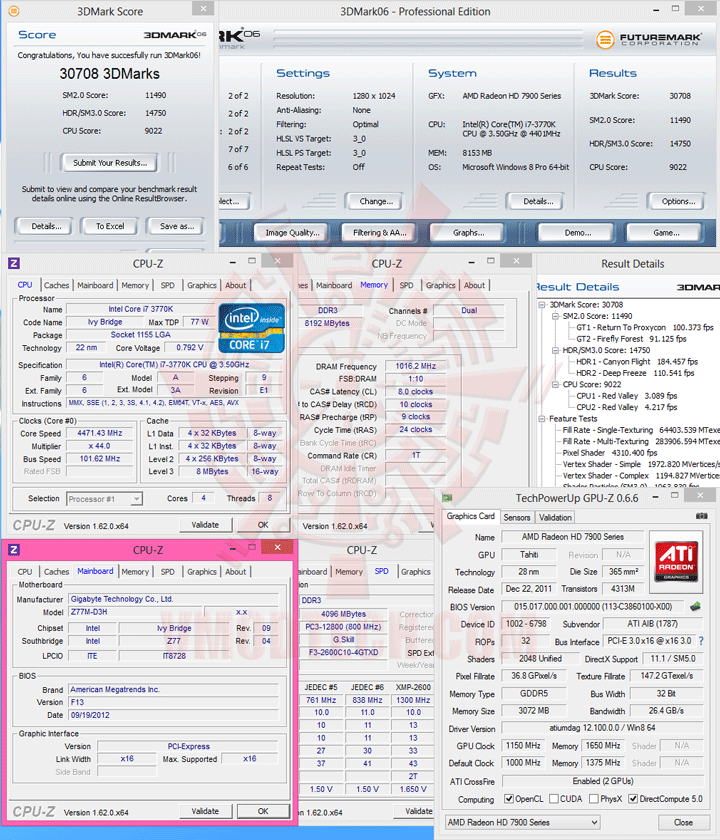Click the Graphics tab in the CPU-Z SPD window
The height and width of the screenshot is (840, 720).
[x=416, y=572]
